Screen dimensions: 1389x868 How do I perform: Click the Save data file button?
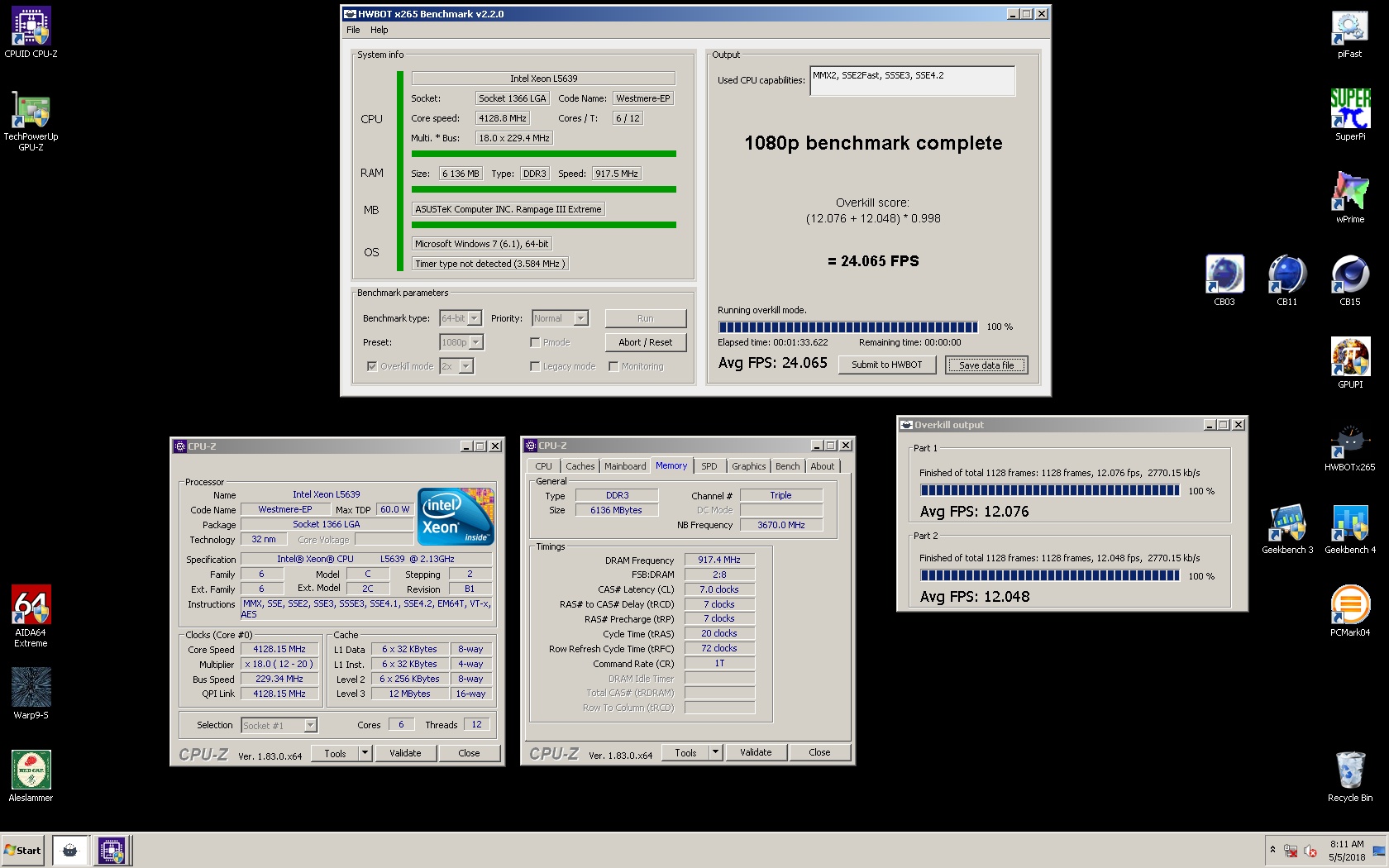tap(986, 365)
